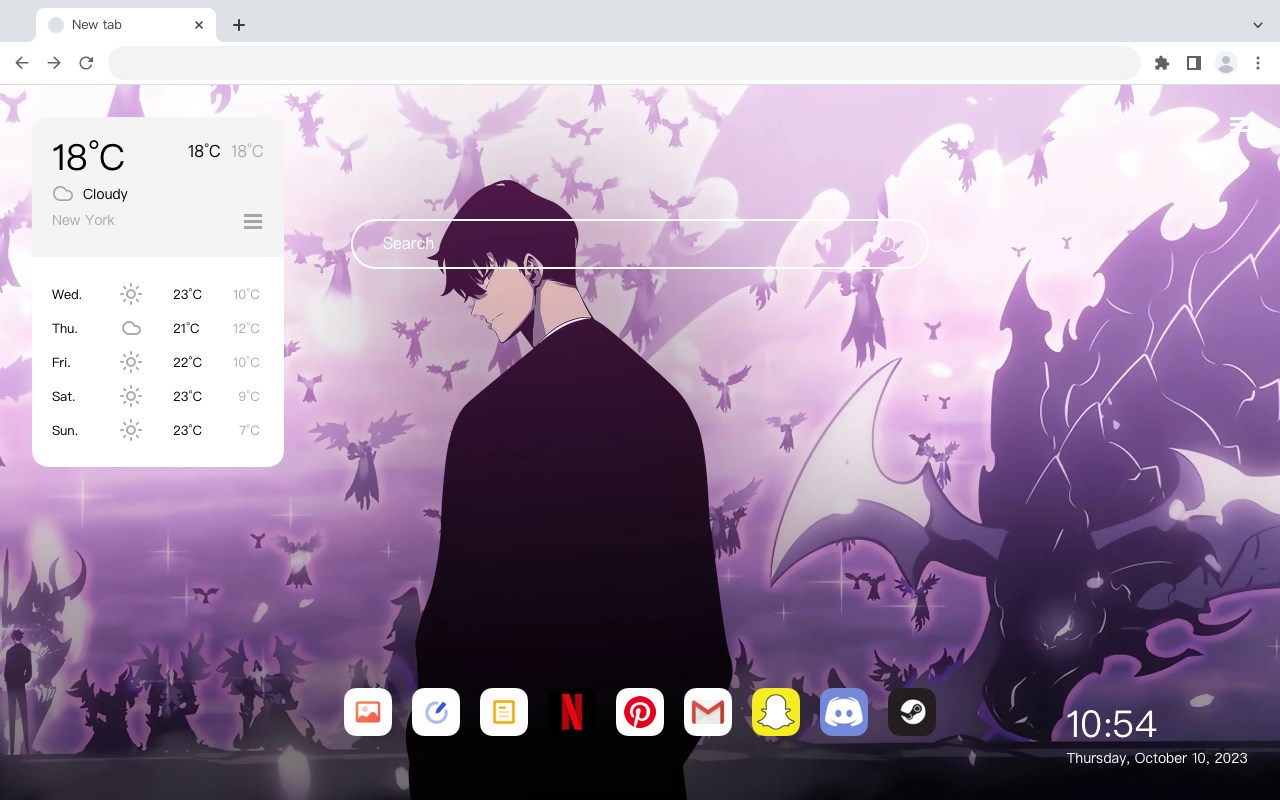Focus the browser address bar
Viewport: 1280px width, 800px height.
pos(624,63)
